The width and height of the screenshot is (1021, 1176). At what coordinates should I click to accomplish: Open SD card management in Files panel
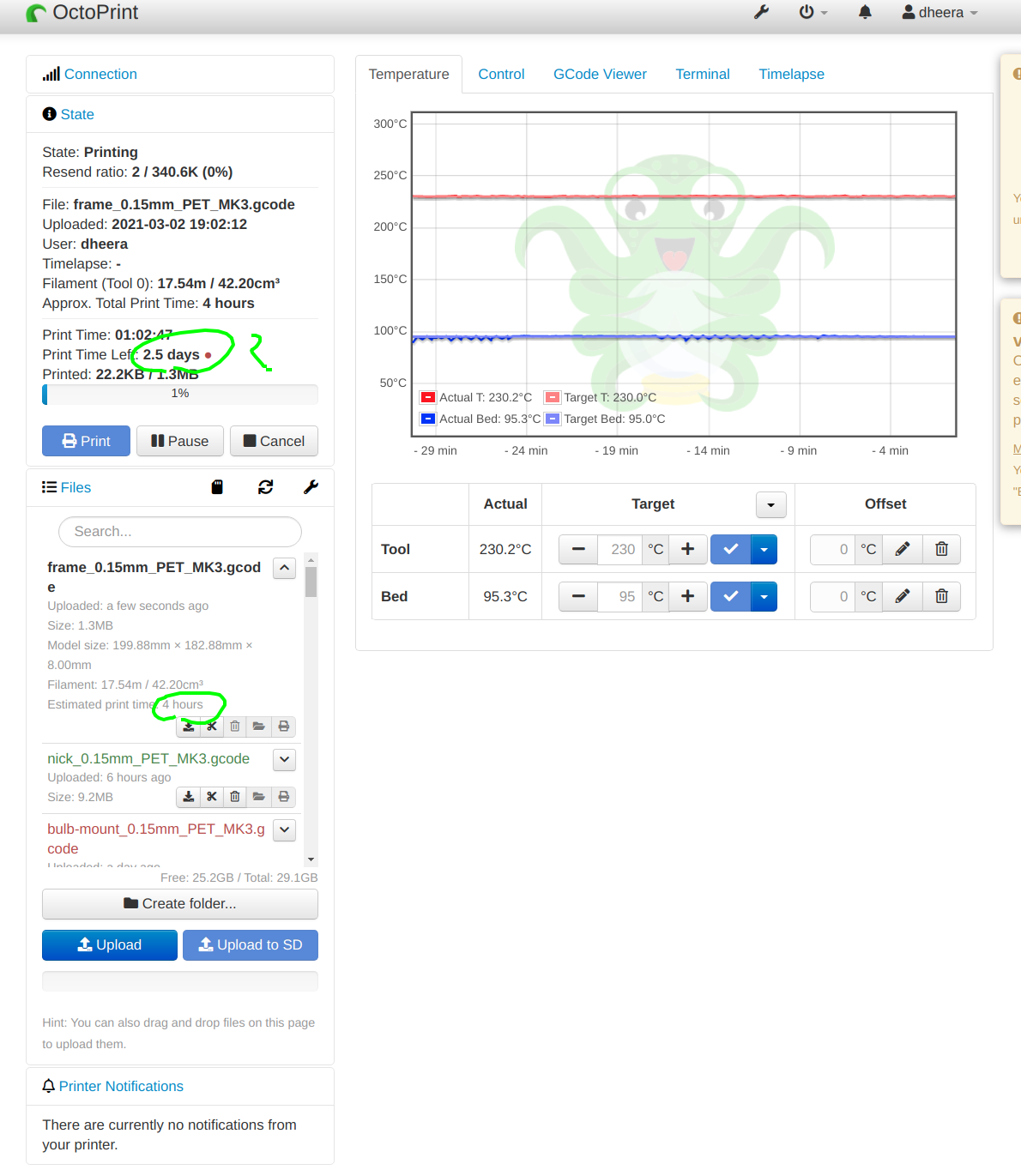[217, 486]
